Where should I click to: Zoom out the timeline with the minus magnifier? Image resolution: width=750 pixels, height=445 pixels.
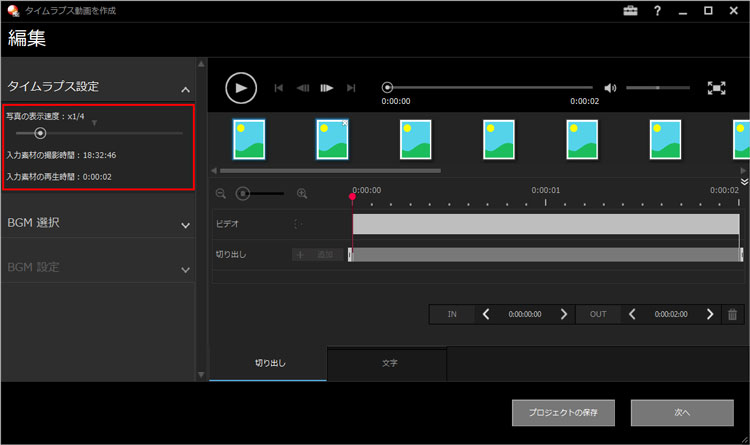(221, 193)
